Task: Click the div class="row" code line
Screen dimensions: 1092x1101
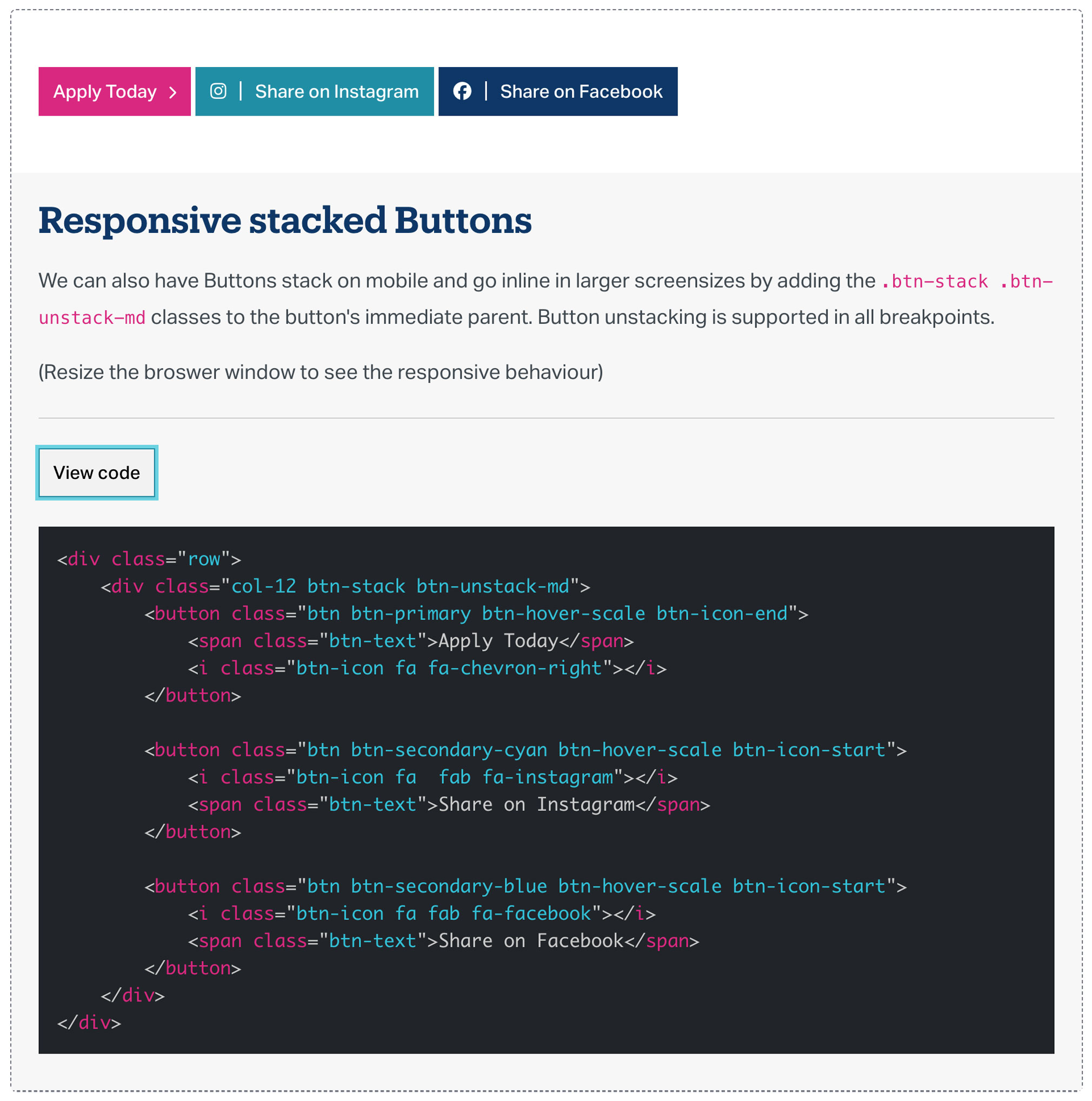Action: point(149,559)
